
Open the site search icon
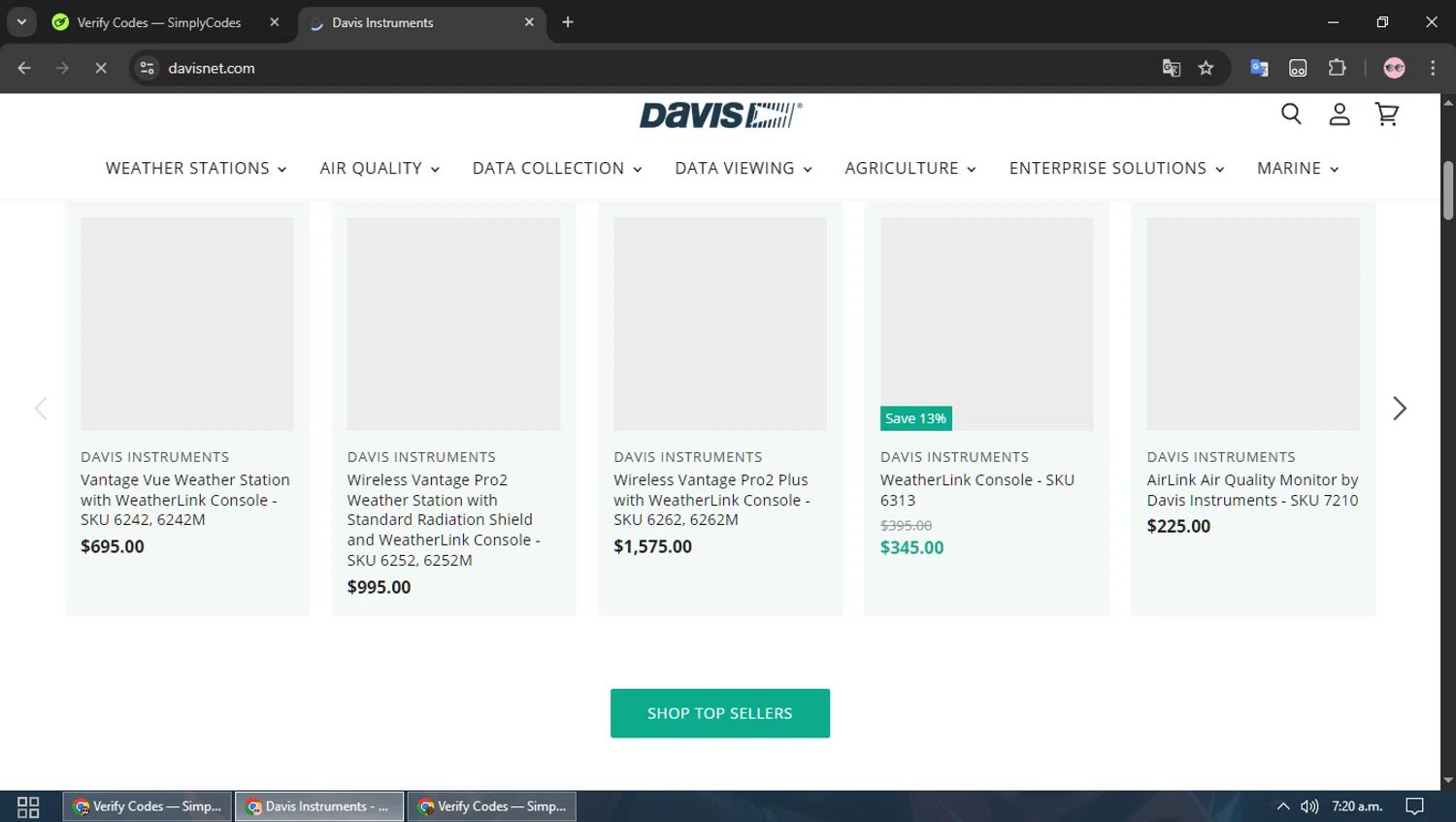pyautogui.click(x=1291, y=115)
